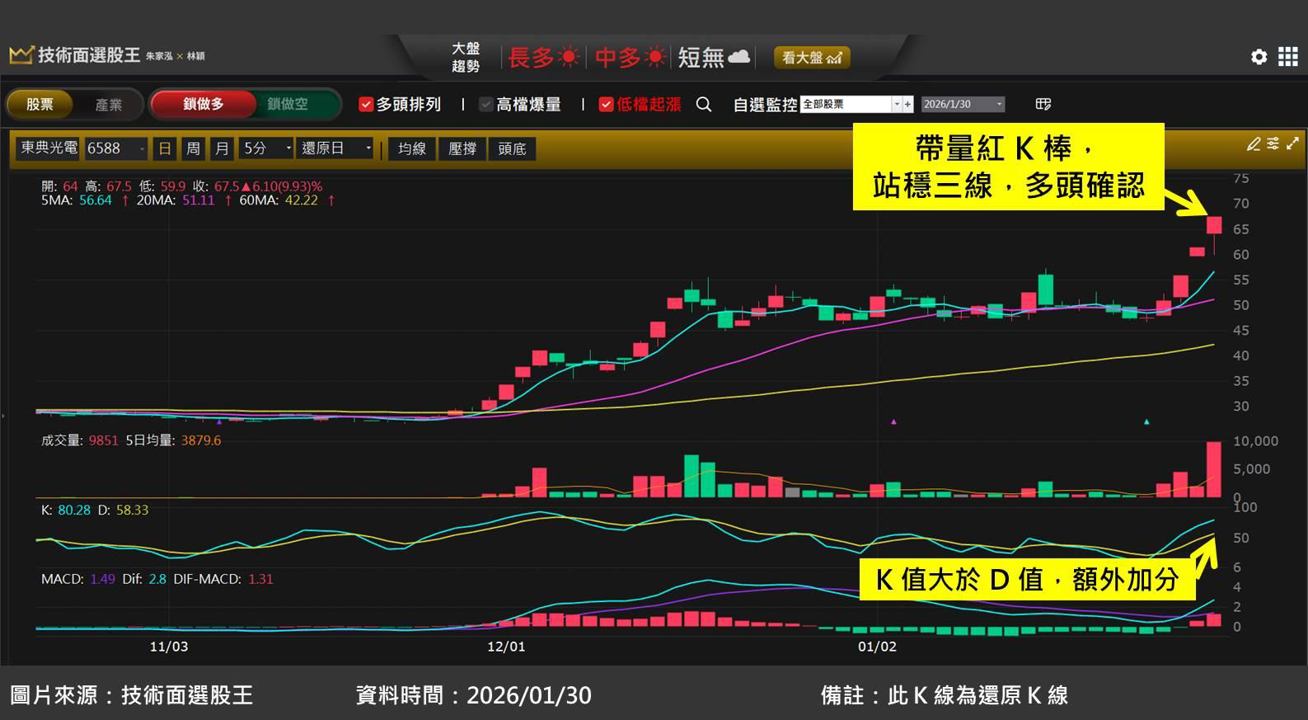
Task: Click the search magnifier icon
Action: [x=704, y=104]
